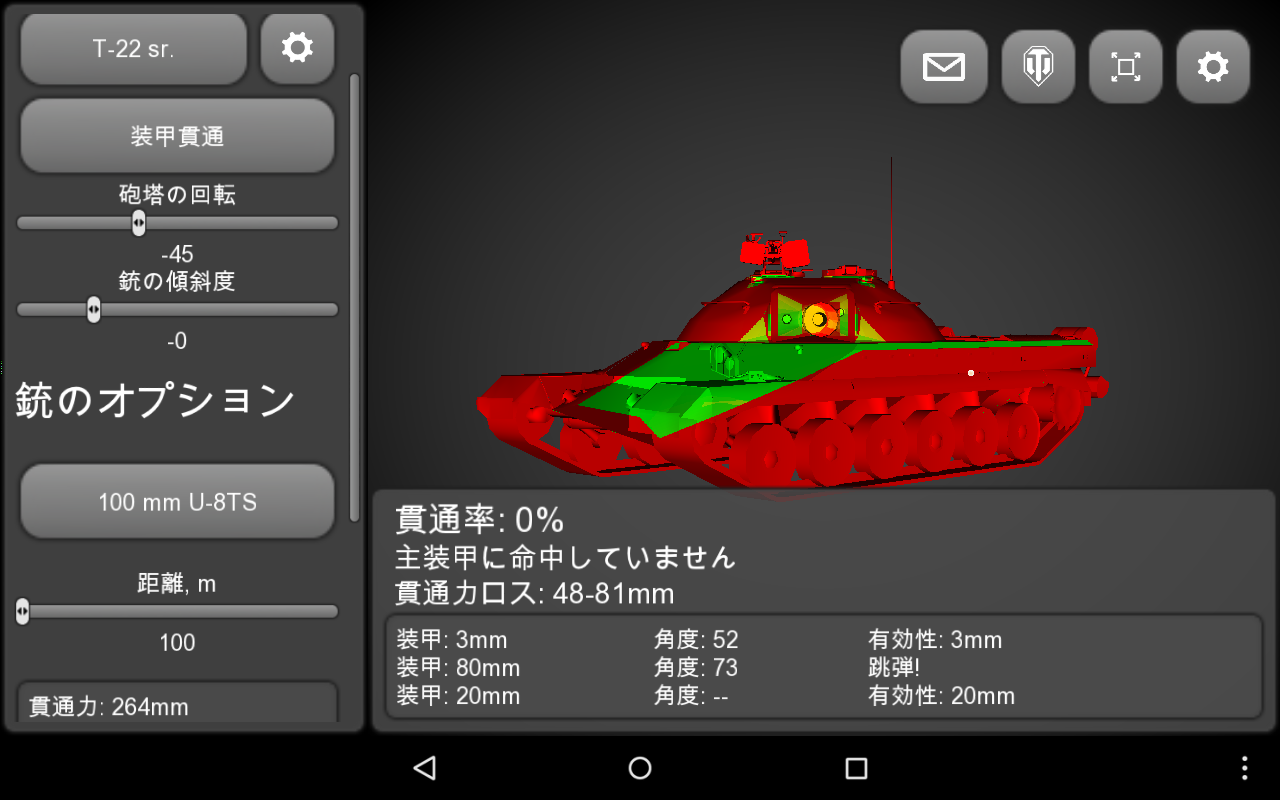Click 主装甲に命中していません message

pyautogui.click(x=566, y=557)
